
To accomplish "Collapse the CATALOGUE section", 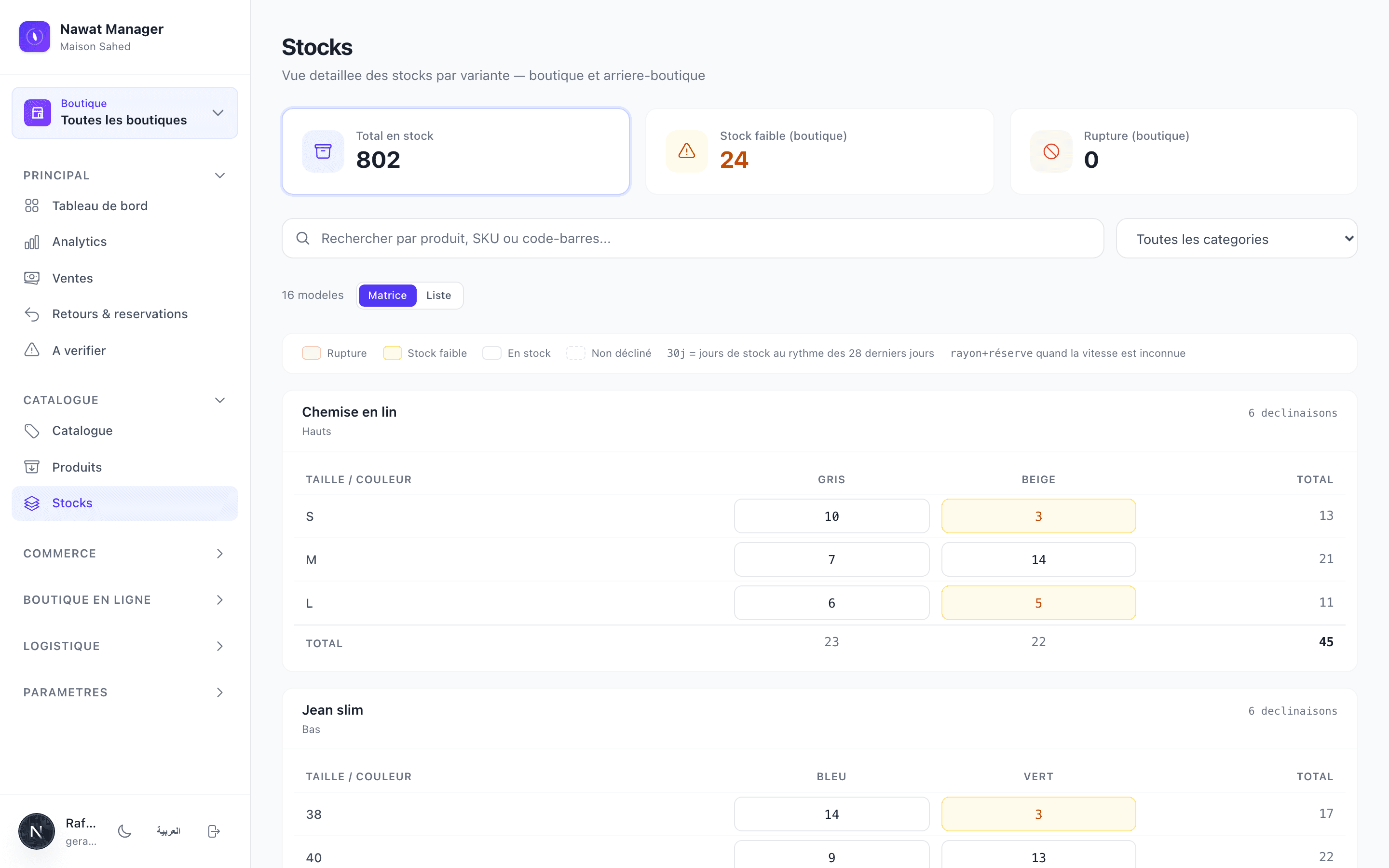I will (124, 400).
